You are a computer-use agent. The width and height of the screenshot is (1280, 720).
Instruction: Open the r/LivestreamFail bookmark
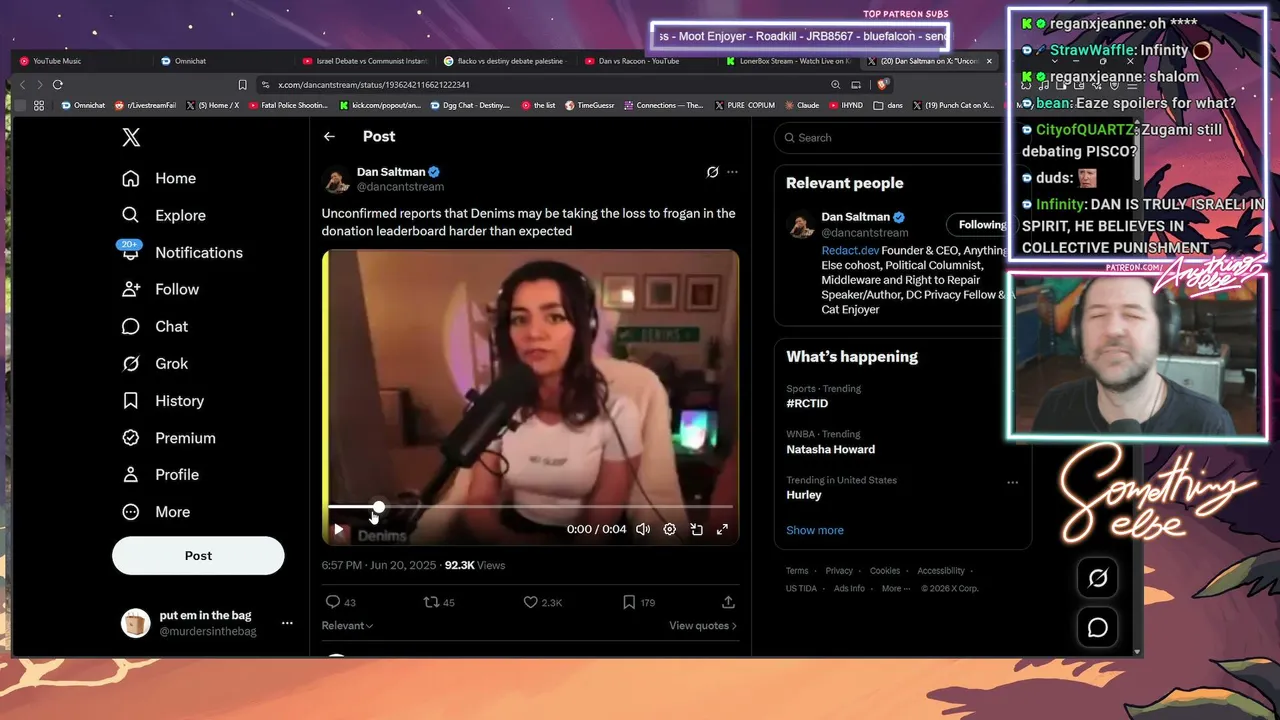click(x=146, y=105)
